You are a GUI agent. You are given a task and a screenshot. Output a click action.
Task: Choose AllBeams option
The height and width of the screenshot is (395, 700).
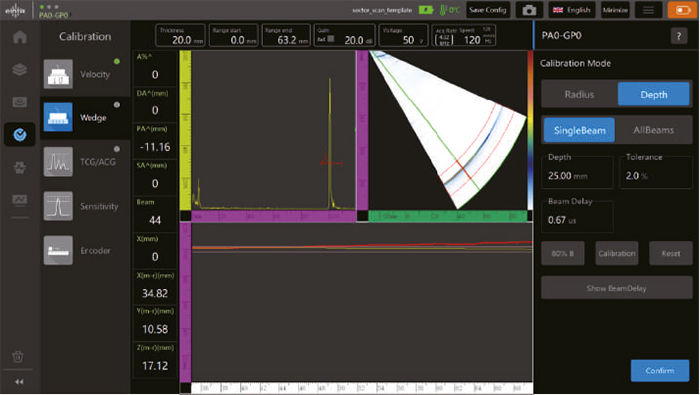[654, 130]
